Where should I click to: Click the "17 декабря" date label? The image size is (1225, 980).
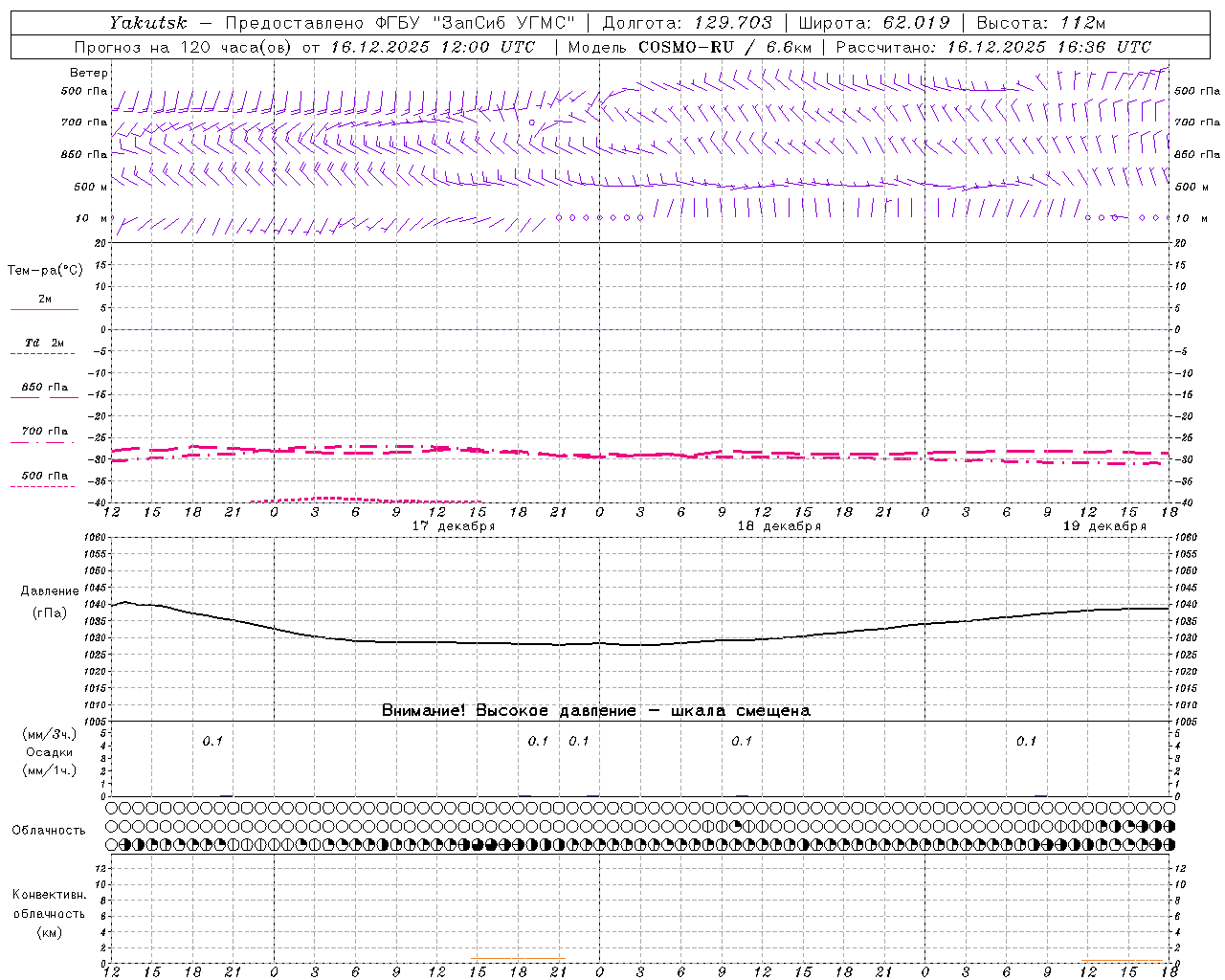click(x=454, y=526)
